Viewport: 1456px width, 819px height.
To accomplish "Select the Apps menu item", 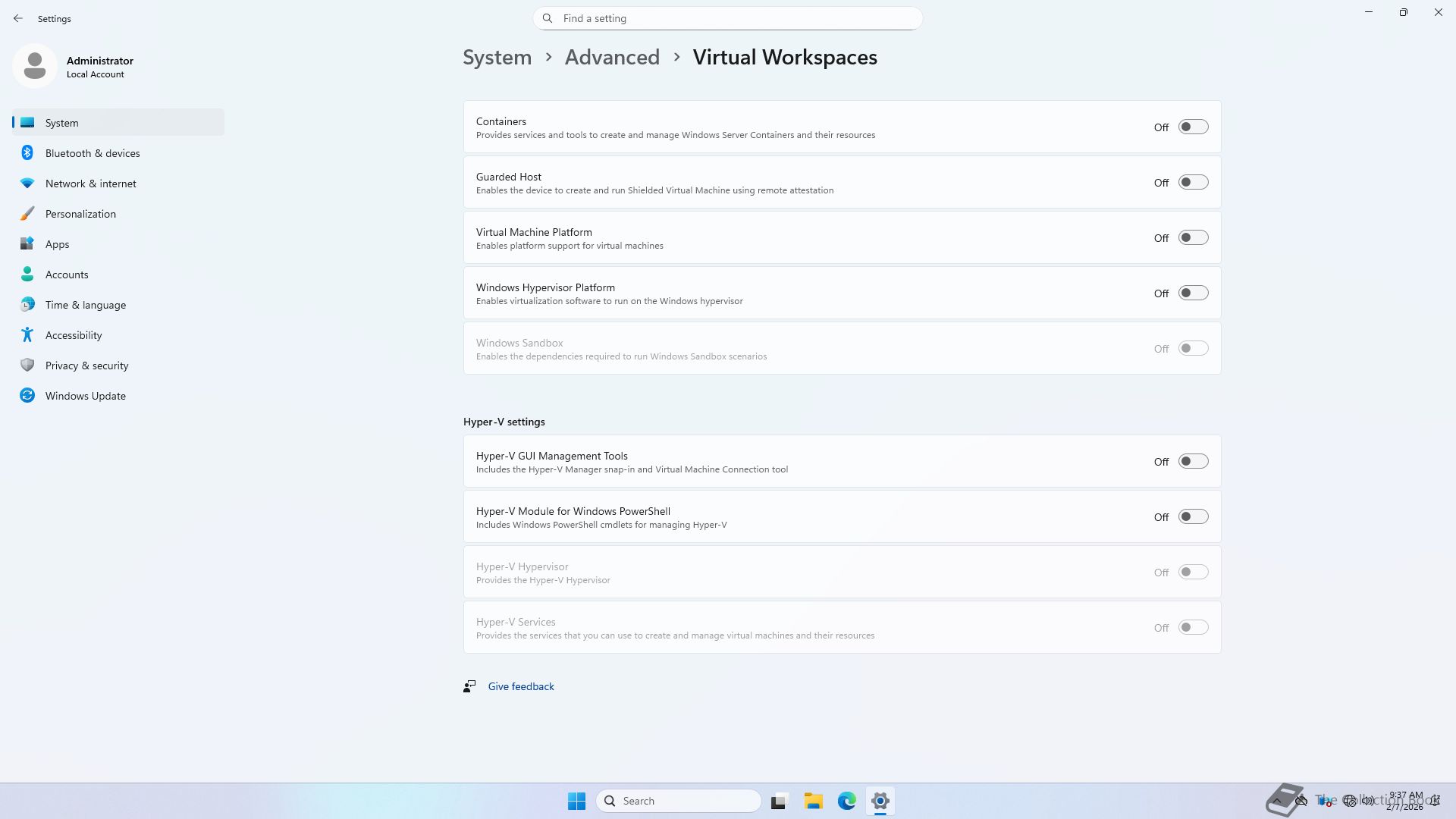I will pos(57,244).
